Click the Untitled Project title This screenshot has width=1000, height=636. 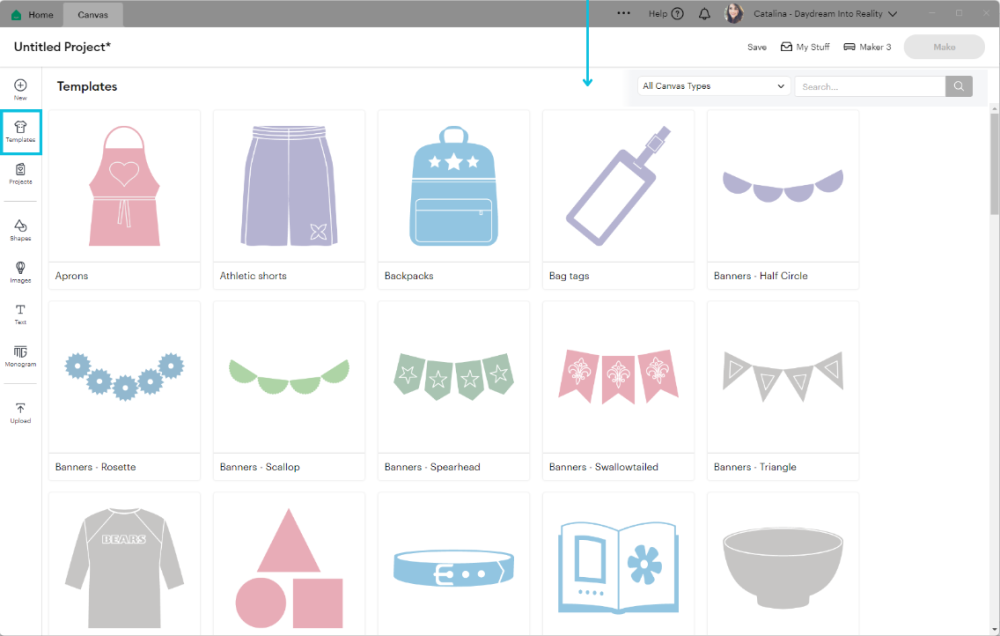[62, 47]
